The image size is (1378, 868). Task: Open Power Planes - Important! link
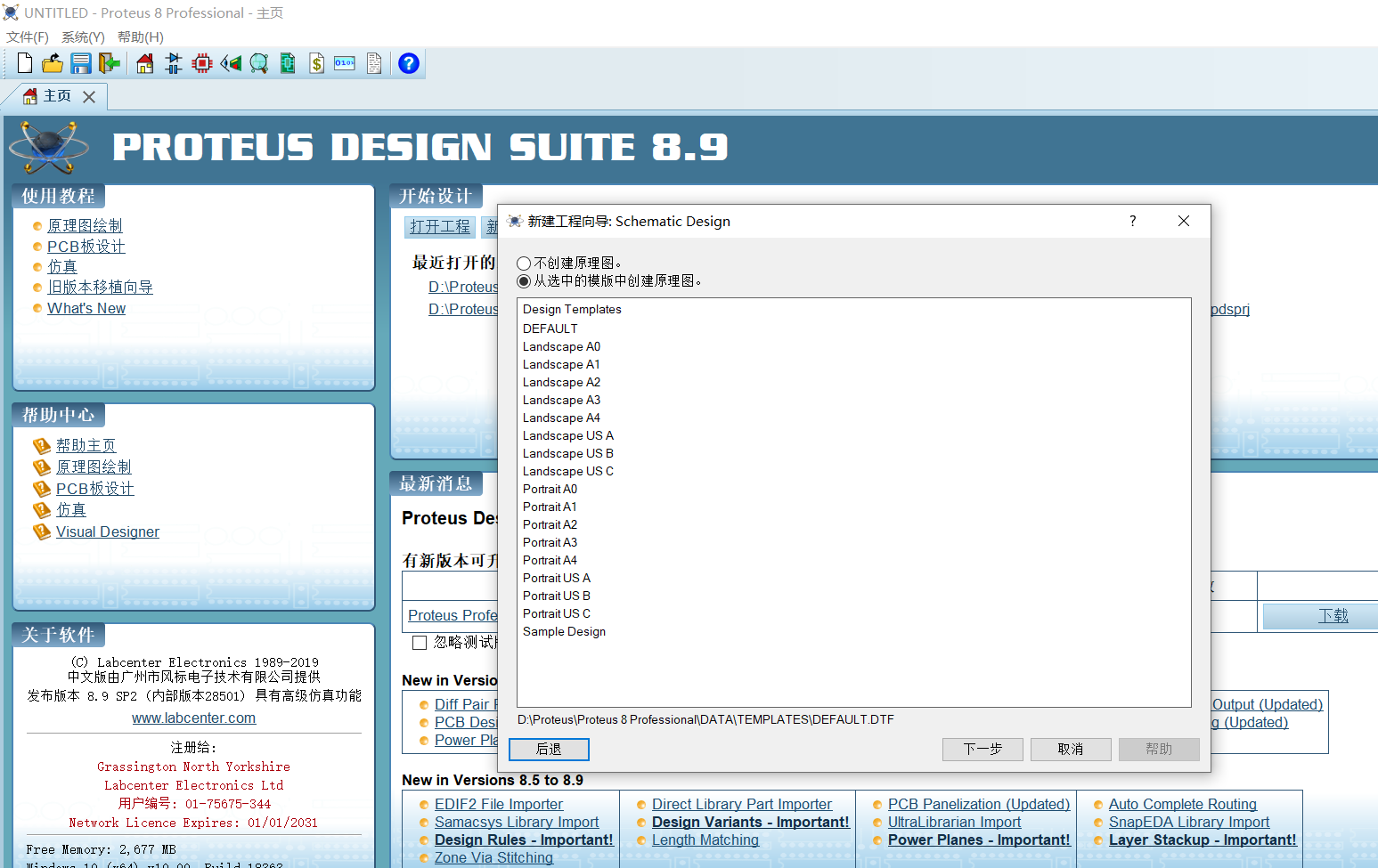pyautogui.click(x=979, y=840)
